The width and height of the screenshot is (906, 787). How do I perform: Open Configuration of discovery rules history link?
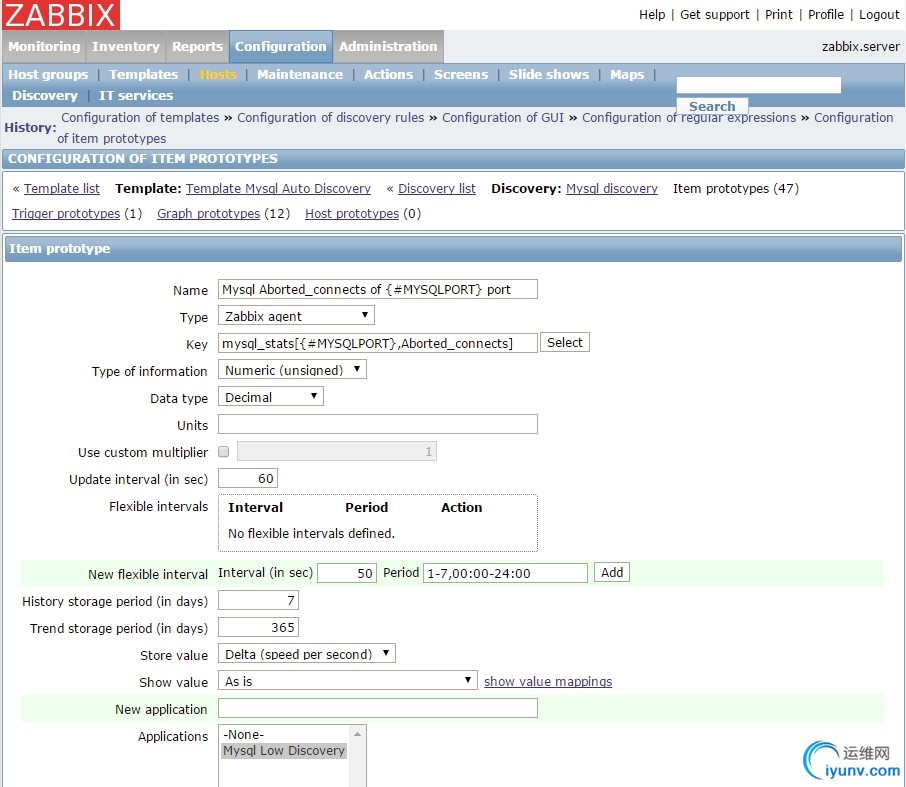click(x=331, y=117)
